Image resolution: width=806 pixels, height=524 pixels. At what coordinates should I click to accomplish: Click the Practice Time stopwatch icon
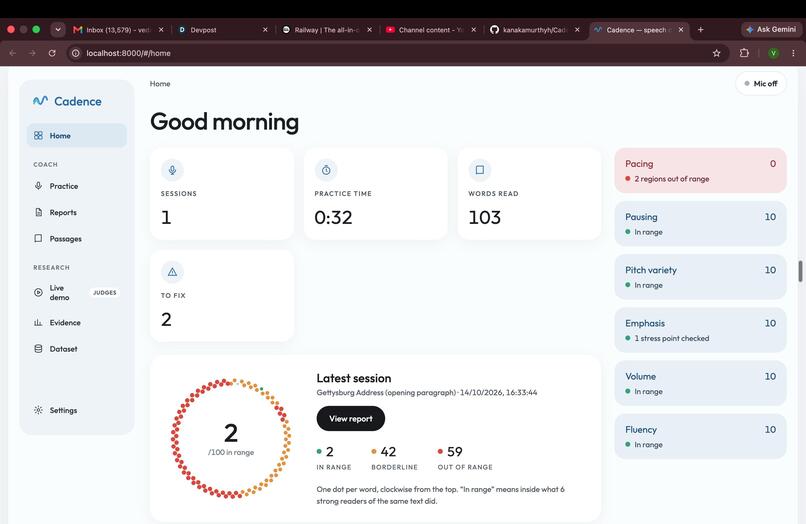(x=326, y=170)
